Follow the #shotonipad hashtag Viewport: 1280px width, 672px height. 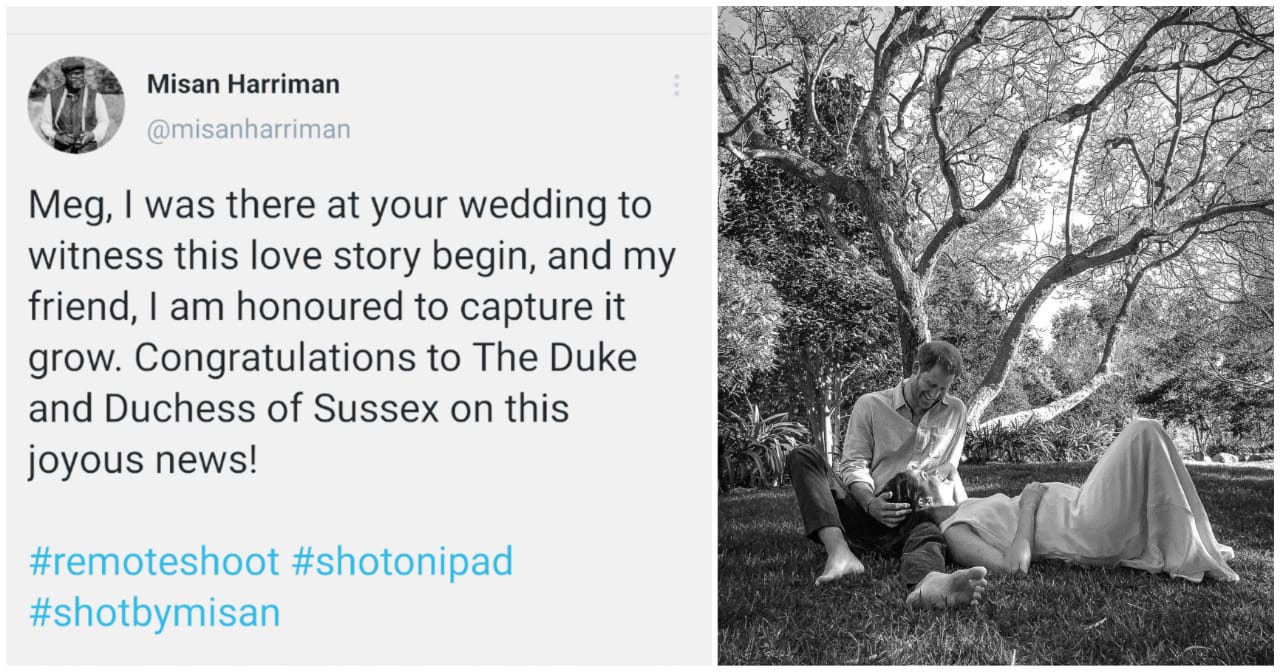click(402, 561)
